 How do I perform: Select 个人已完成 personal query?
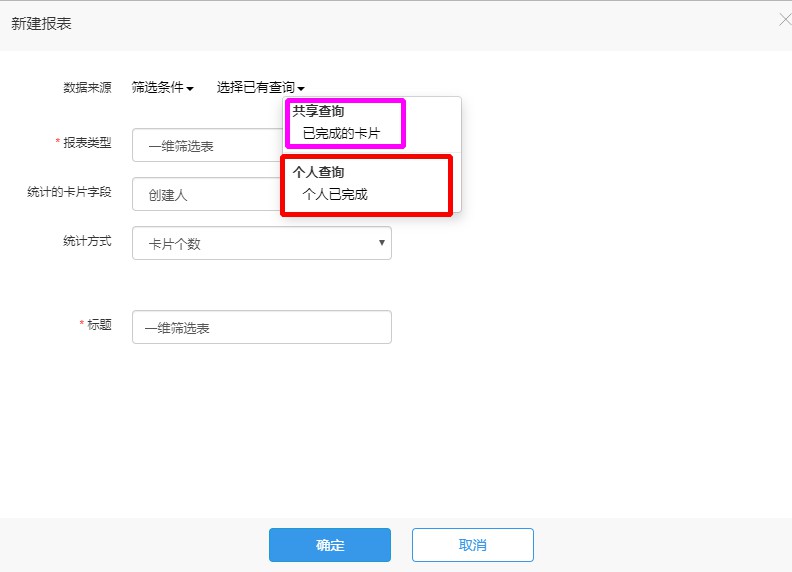click(334, 194)
